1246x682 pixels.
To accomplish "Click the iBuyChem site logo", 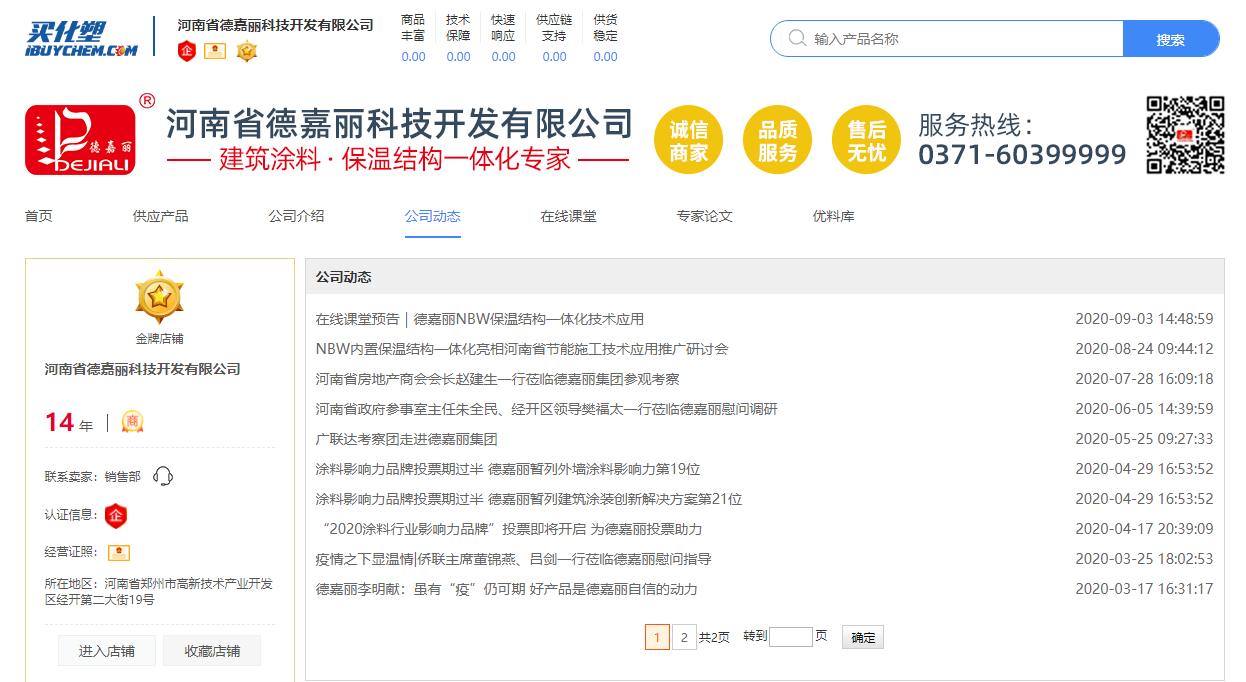I will (x=81, y=37).
